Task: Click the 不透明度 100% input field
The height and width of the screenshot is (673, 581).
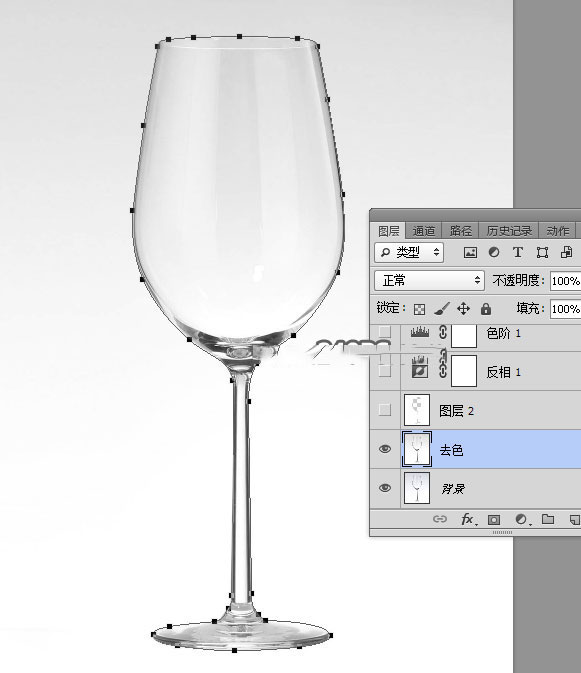Action: click(x=566, y=281)
